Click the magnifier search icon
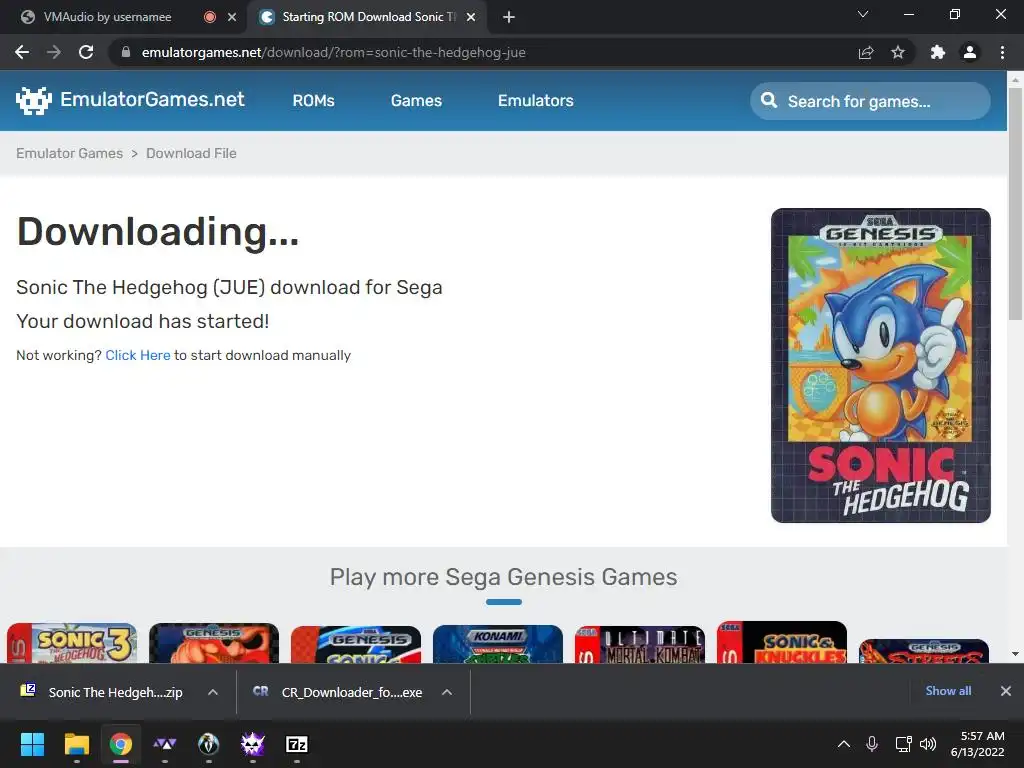Viewport: 1024px width, 768px height. tap(769, 101)
